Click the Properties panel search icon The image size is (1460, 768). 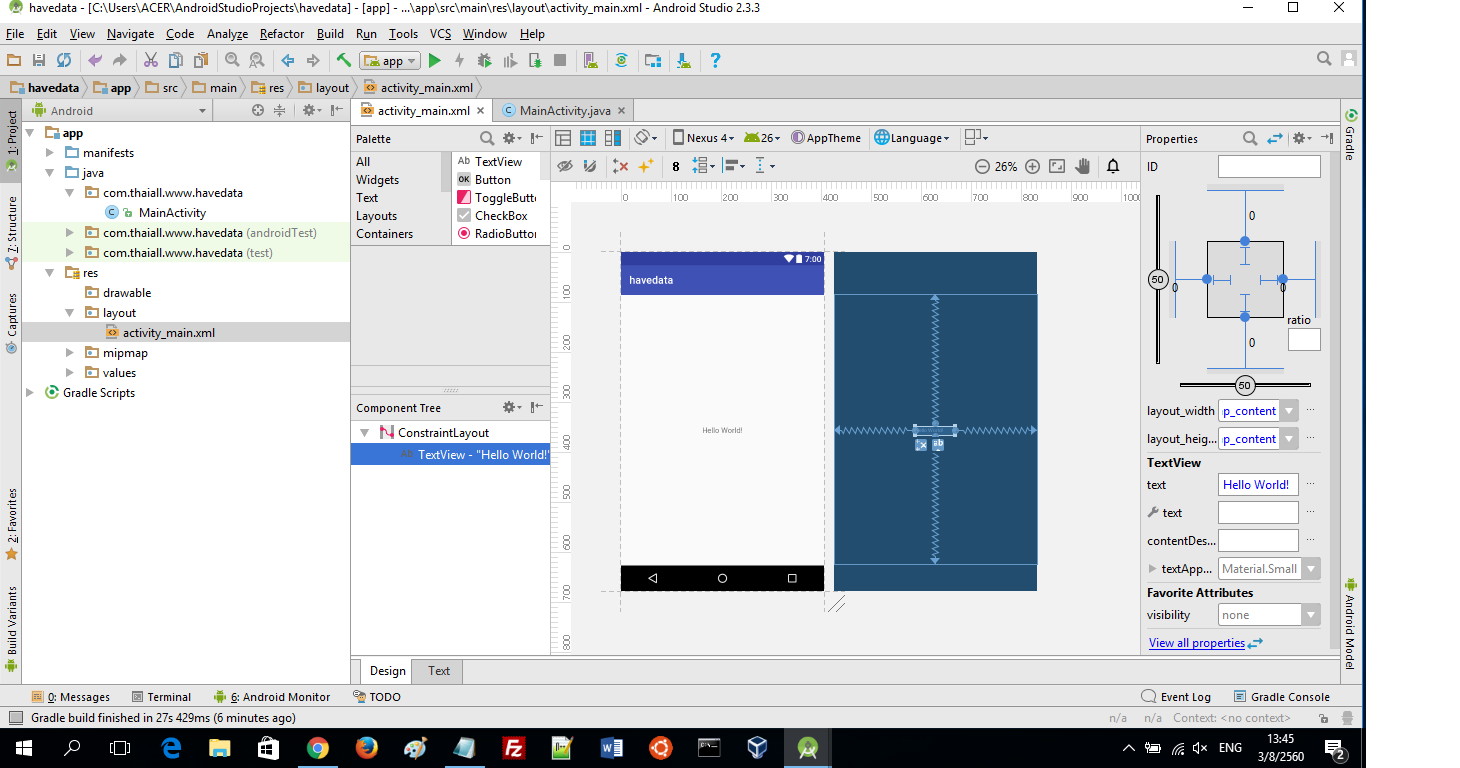1250,138
